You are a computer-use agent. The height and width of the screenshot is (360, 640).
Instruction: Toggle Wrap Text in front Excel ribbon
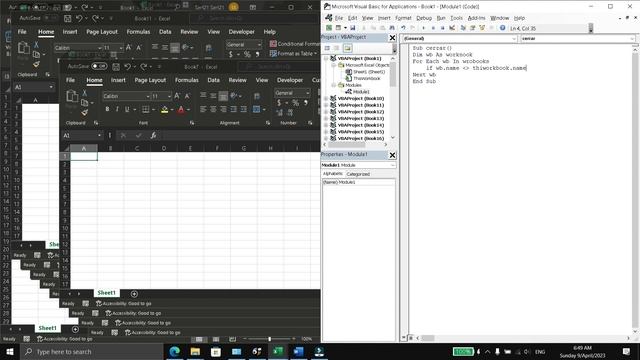pyautogui.click(x=257, y=96)
